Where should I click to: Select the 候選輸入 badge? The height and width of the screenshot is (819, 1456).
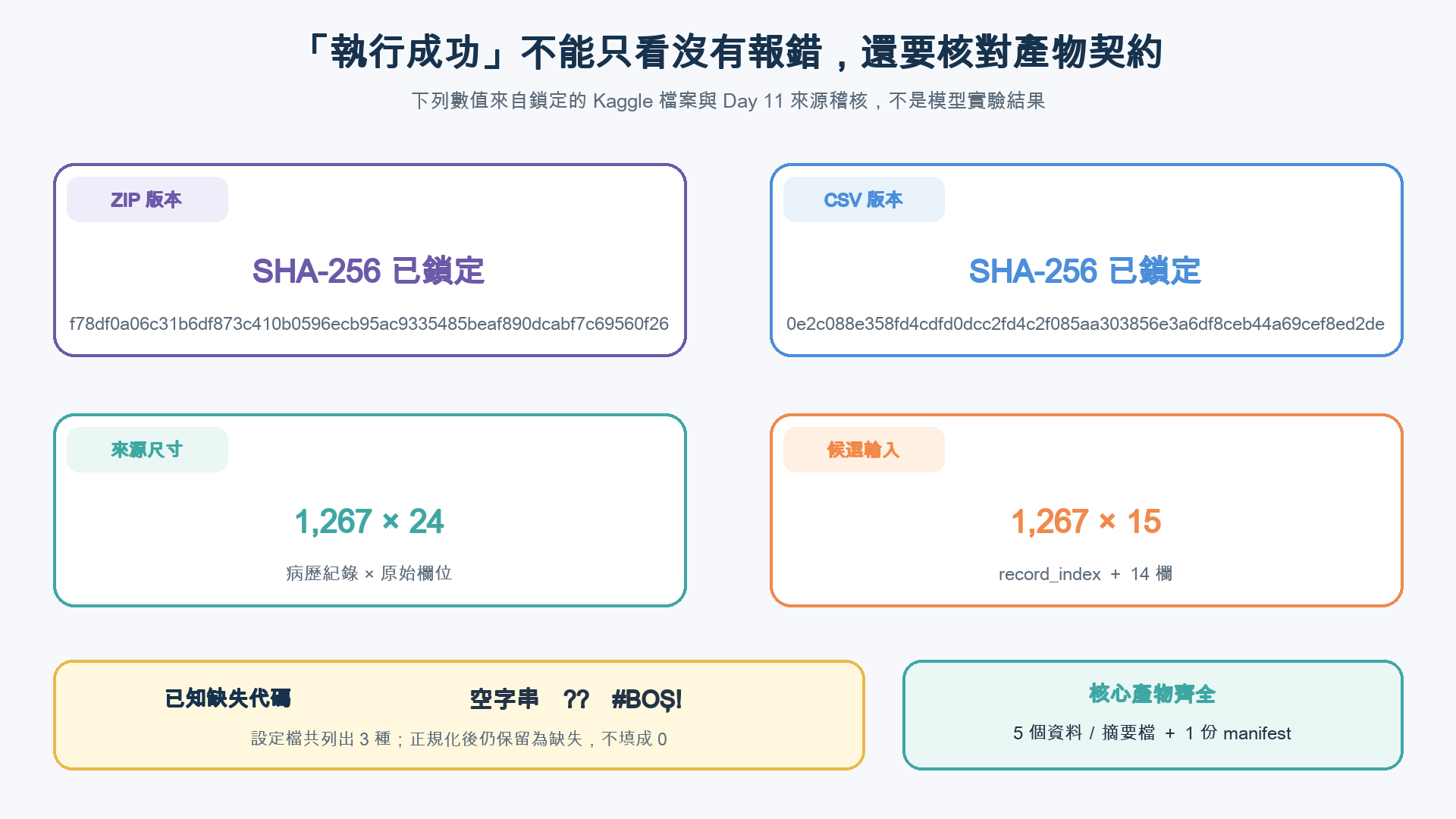864,450
